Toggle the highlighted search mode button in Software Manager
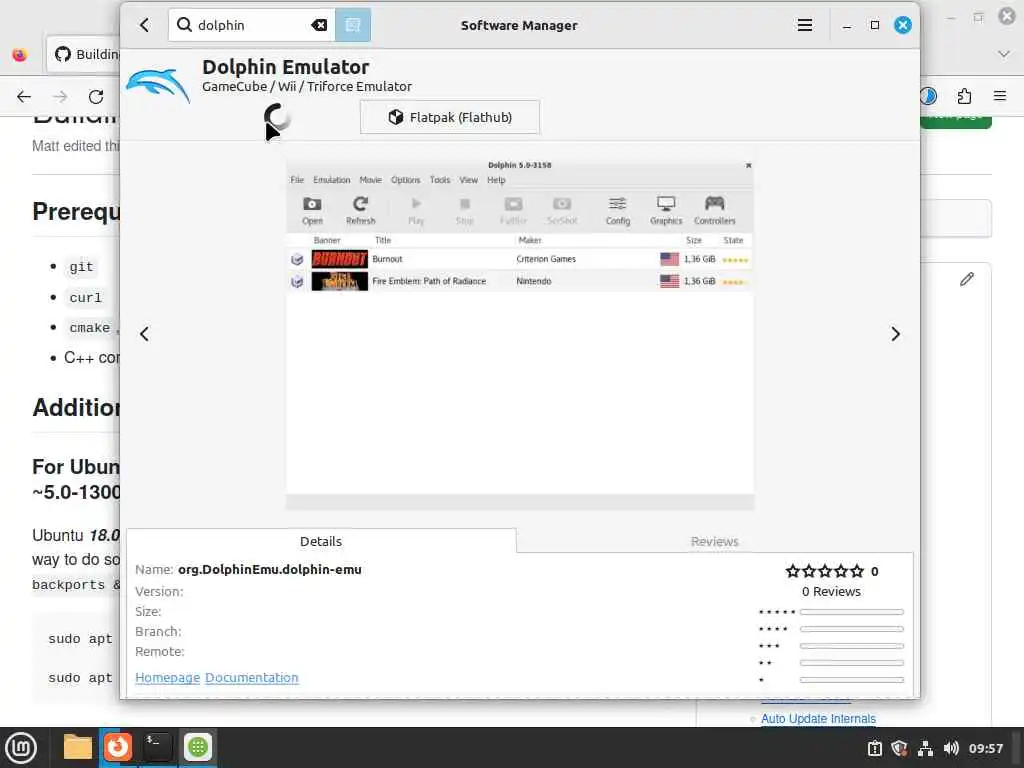 [353, 25]
